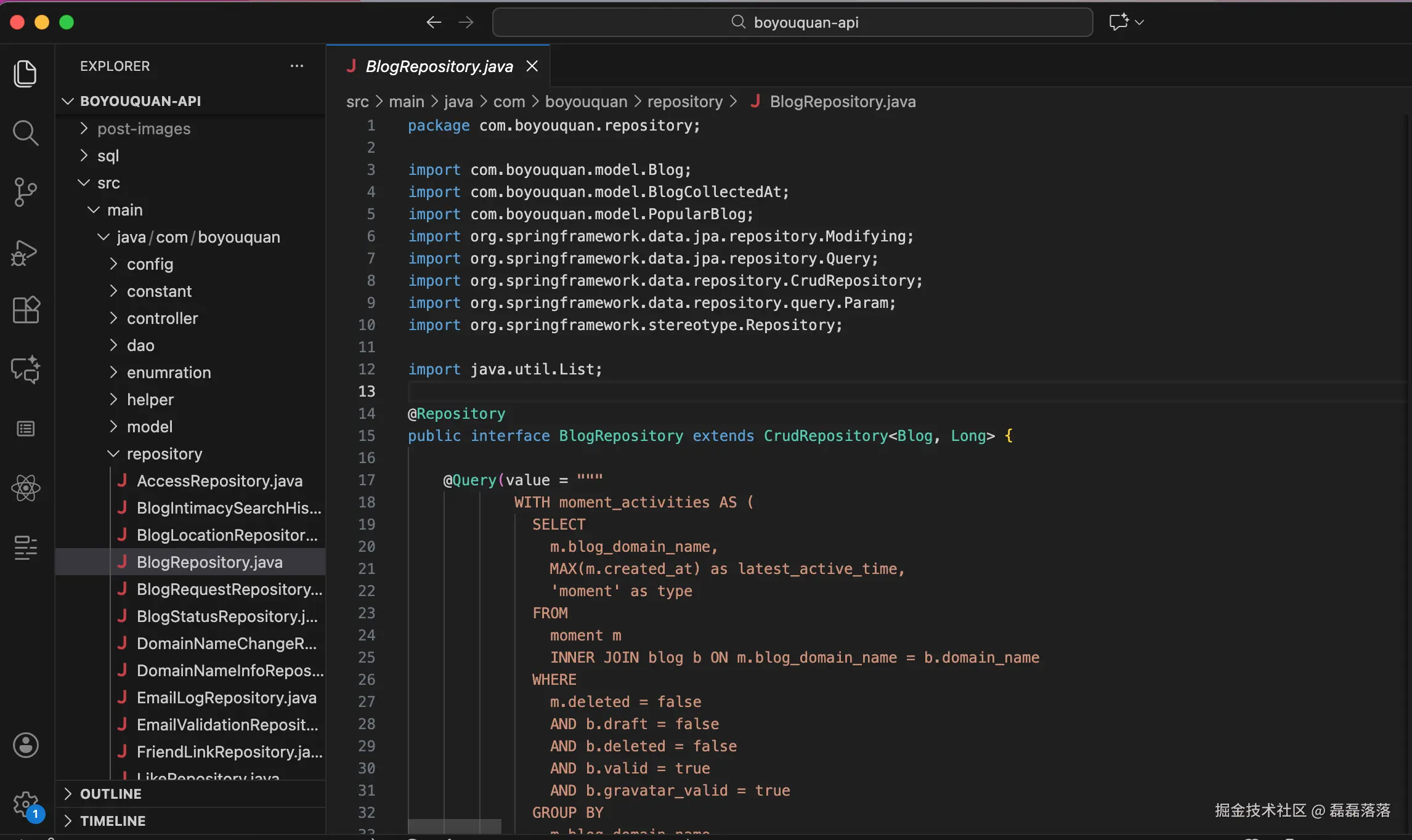Collapse the repository folder

[x=164, y=454]
